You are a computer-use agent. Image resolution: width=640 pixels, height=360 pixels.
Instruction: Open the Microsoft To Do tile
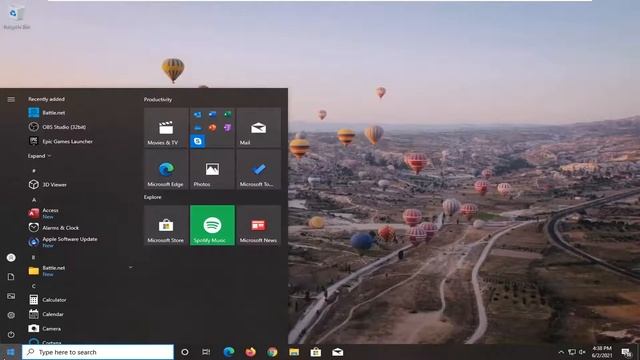click(x=258, y=169)
